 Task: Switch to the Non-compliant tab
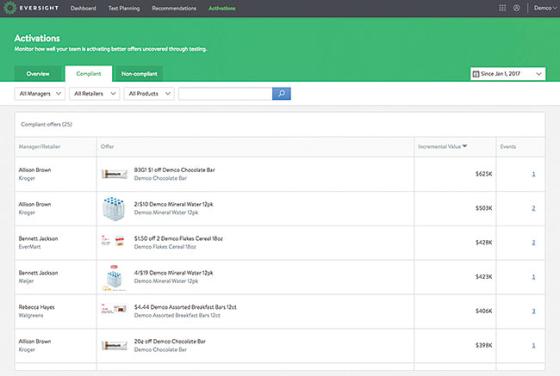(139, 74)
